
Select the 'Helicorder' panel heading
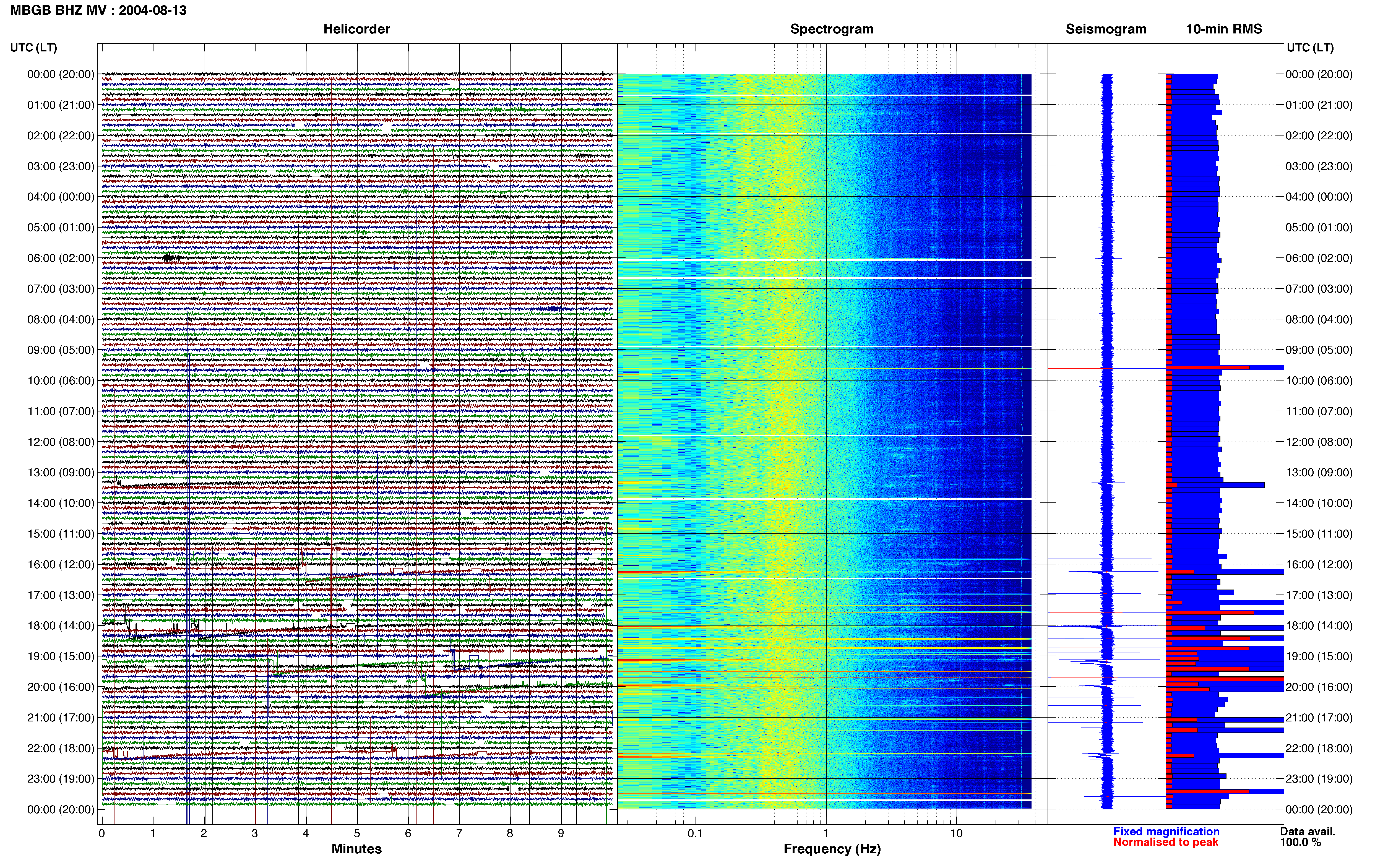[356, 29]
